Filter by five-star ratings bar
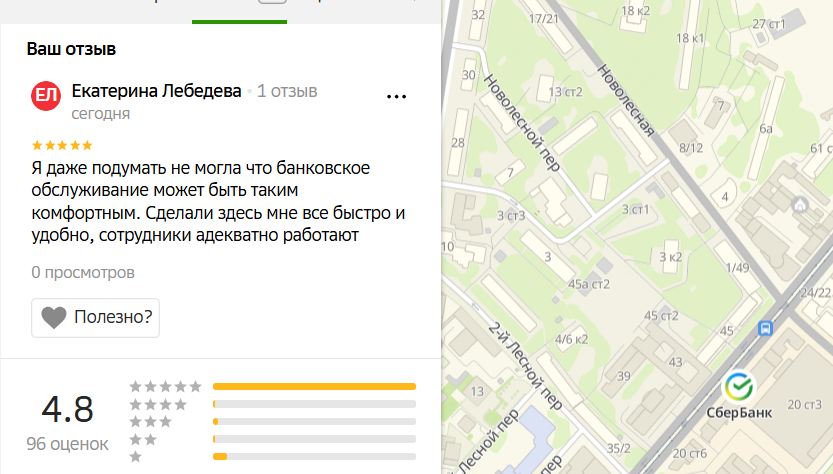Viewport: 833px width, 474px height. [x=314, y=386]
